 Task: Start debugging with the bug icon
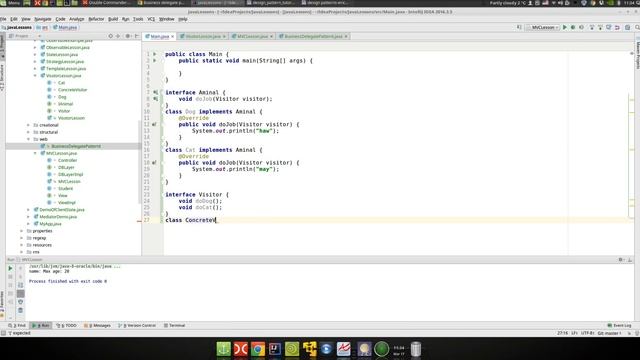(x=573, y=27)
